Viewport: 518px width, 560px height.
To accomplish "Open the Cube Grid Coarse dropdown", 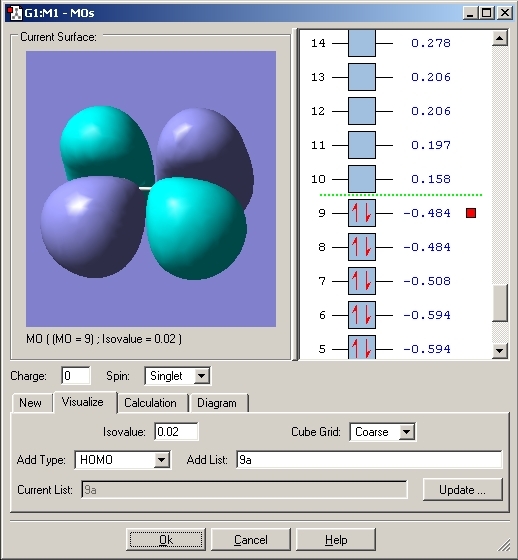I will click(406, 432).
